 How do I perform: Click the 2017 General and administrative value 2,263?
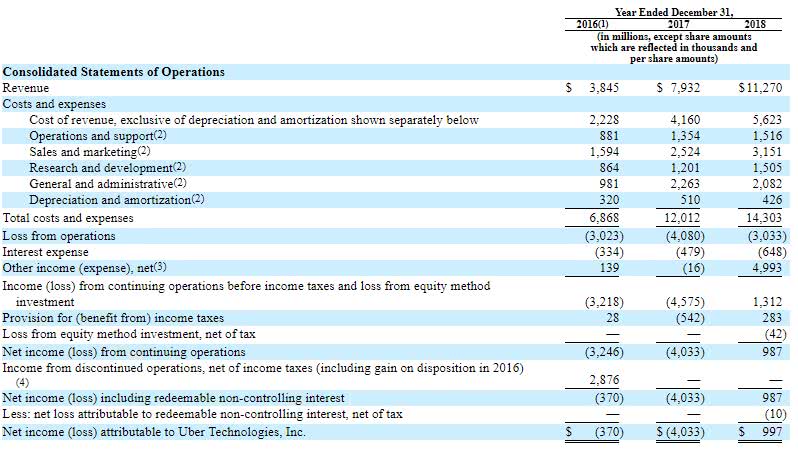point(685,184)
